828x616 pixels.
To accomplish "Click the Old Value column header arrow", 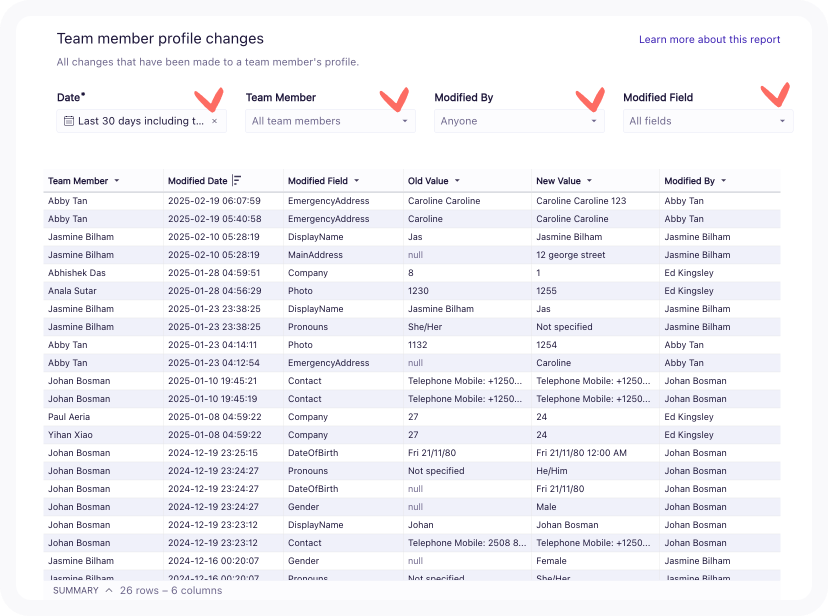I will pos(458,181).
